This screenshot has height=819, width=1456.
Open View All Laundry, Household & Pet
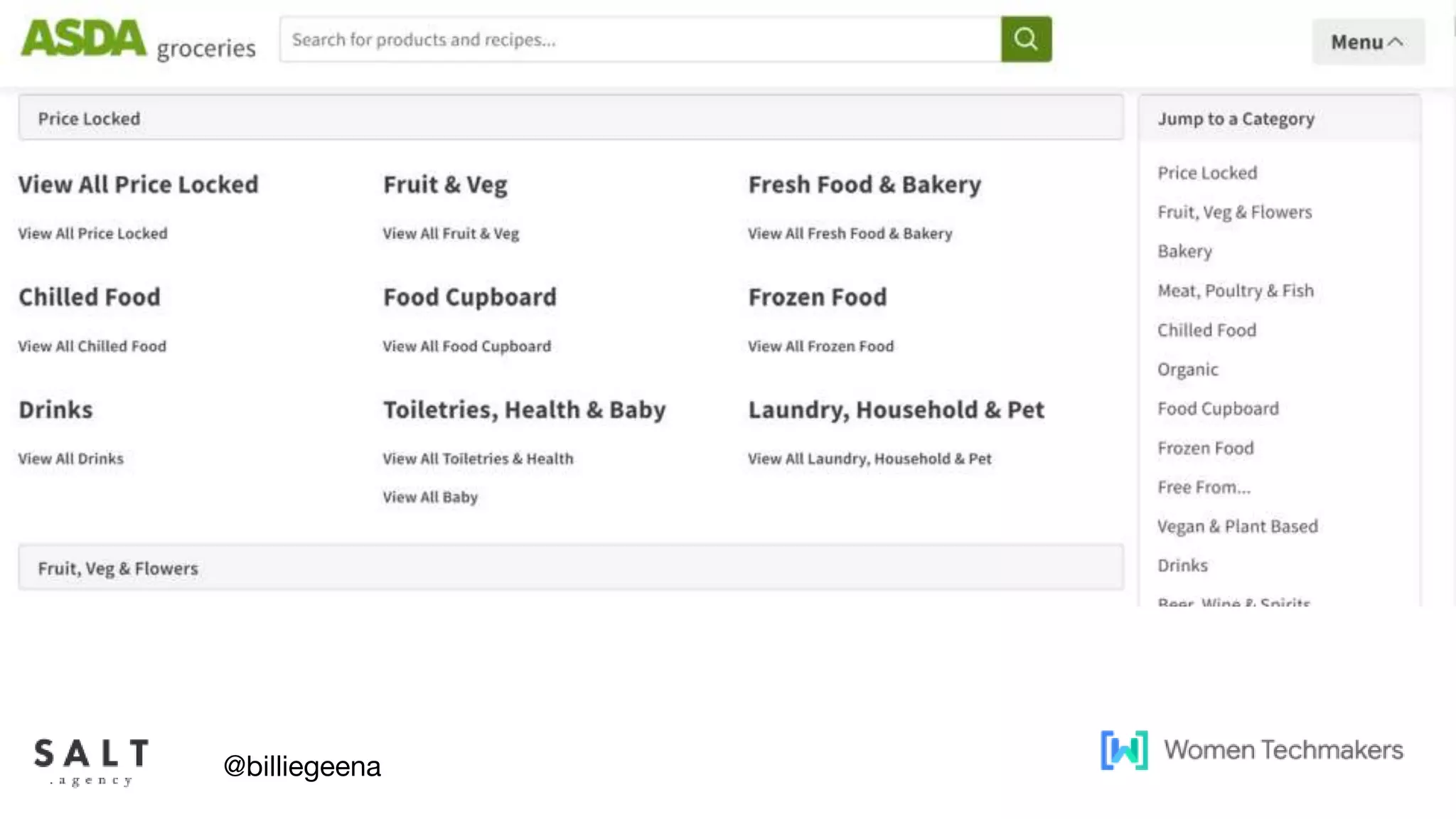point(869,459)
